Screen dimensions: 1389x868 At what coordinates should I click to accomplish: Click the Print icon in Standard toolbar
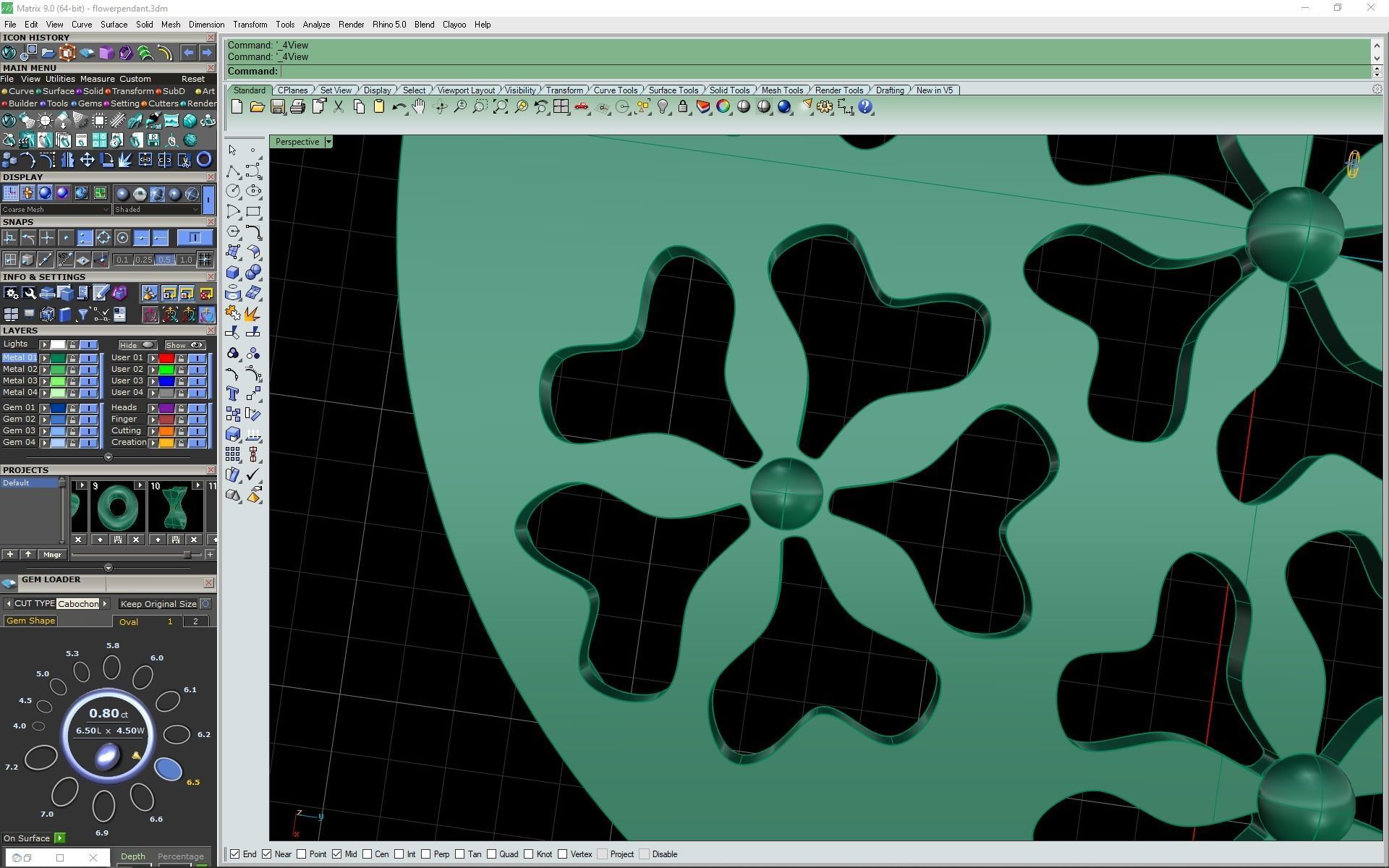click(297, 107)
